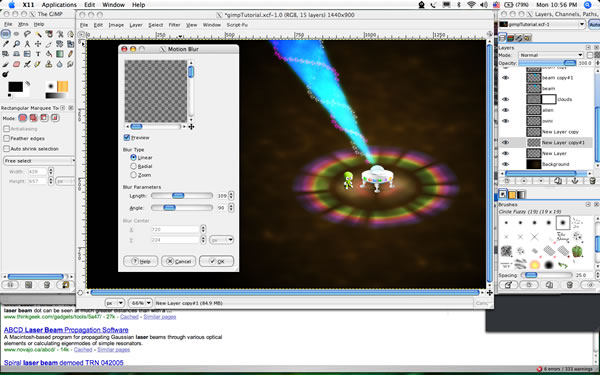Click the Wi-Fi icon in the menu bar
The height and width of the screenshot is (375, 600).
(471, 5)
